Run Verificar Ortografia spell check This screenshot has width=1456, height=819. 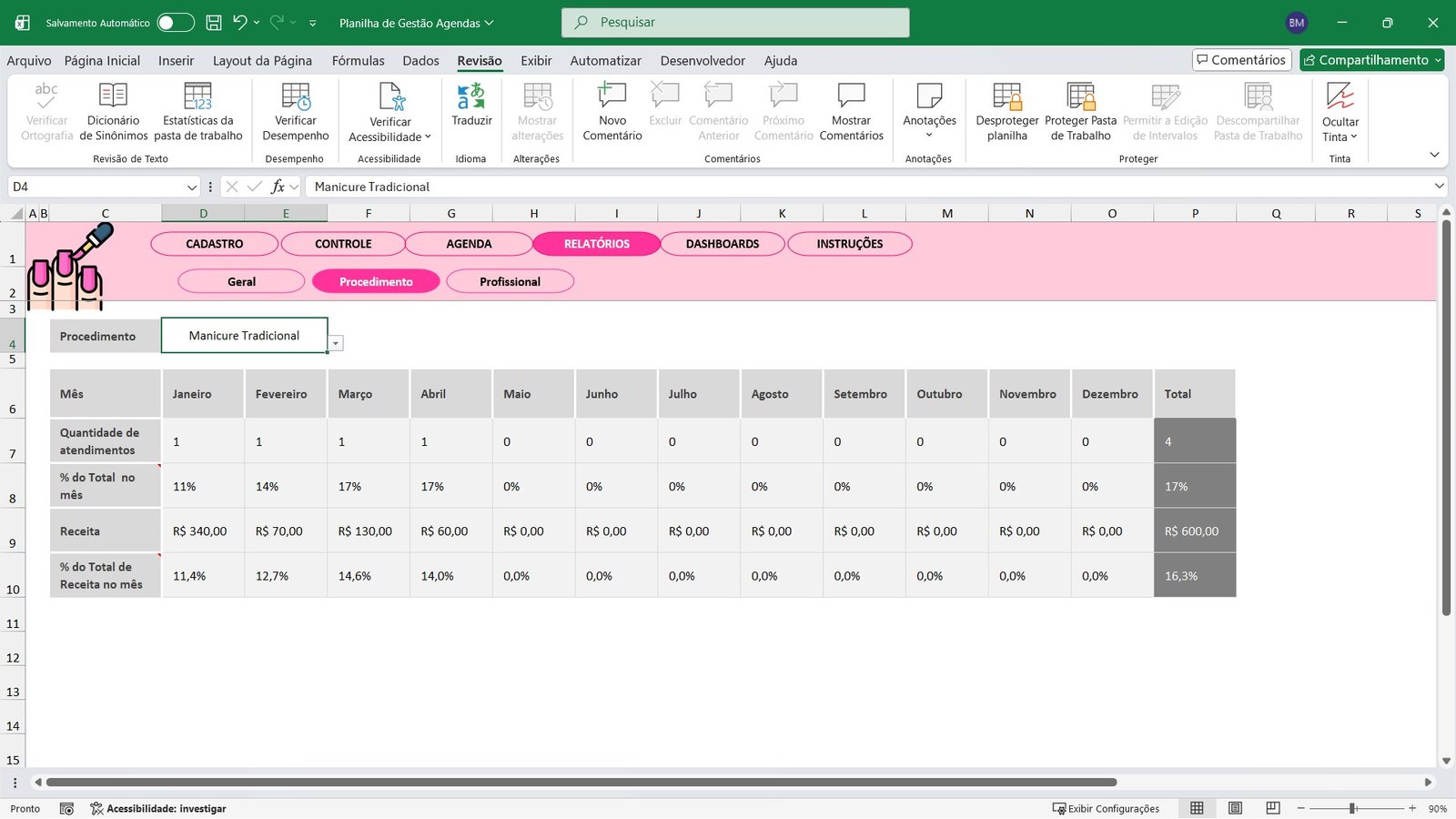45,111
